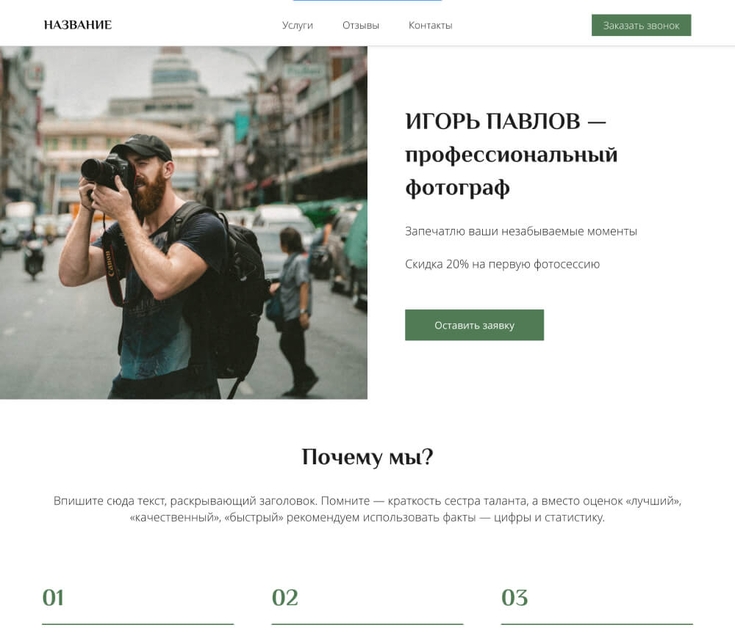Click the Запечатлю ваши незабываемые моменты text
The image size is (735, 633).
[x=521, y=231]
